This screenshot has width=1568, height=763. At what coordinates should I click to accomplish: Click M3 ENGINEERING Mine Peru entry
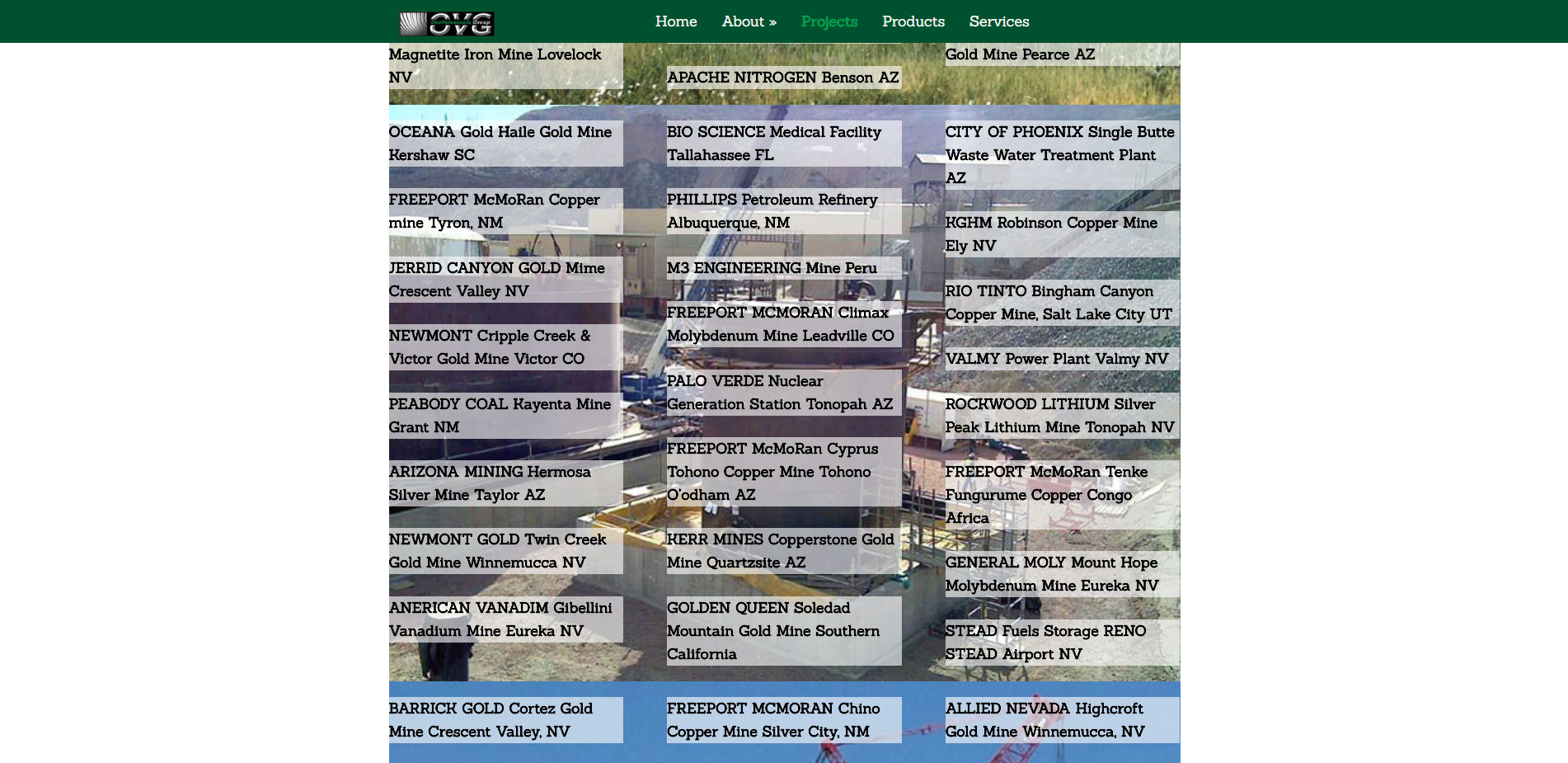click(x=784, y=268)
